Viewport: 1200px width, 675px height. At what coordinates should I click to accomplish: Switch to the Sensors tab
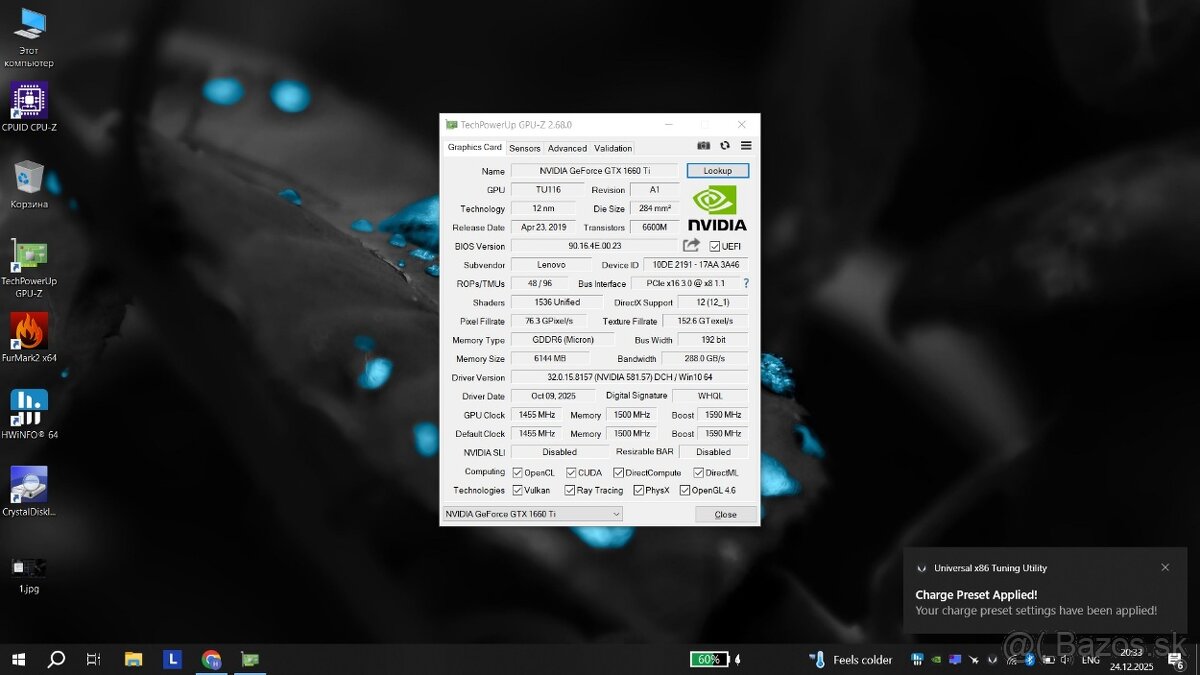click(x=524, y=147)
